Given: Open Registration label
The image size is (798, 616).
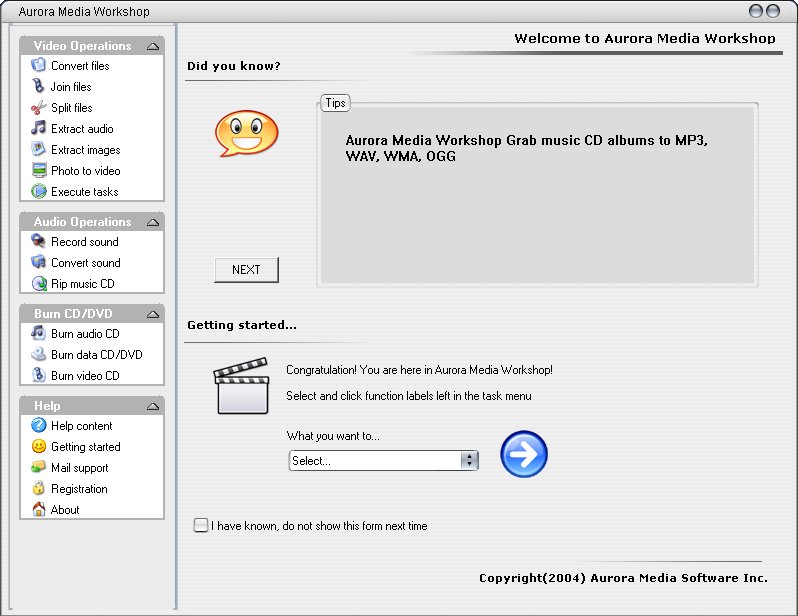Looking at the screenshot, I should pos(79,489).
